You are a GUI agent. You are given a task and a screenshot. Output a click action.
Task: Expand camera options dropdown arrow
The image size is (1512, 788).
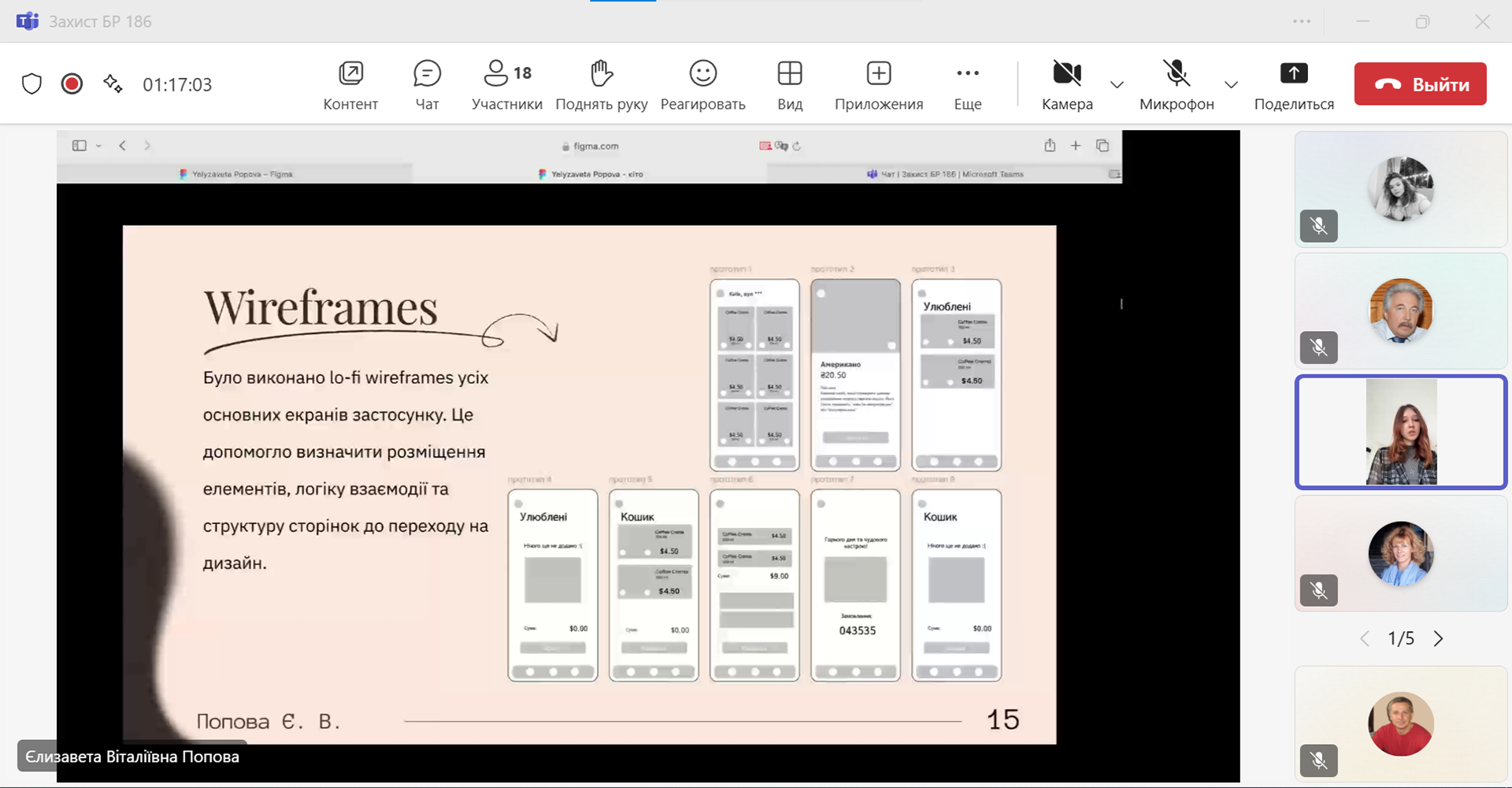(1117, 84)
